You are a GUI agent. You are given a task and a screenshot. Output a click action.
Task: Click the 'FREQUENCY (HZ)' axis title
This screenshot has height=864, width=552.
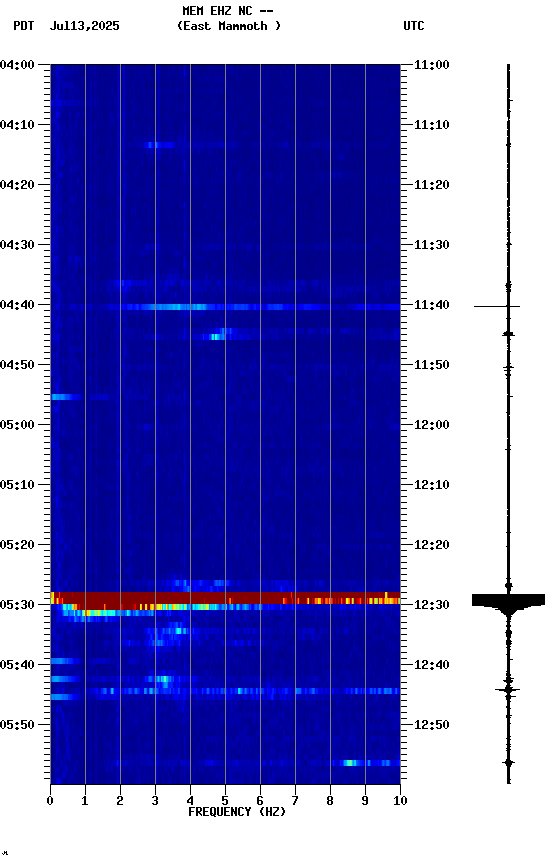tap(237, 812)
